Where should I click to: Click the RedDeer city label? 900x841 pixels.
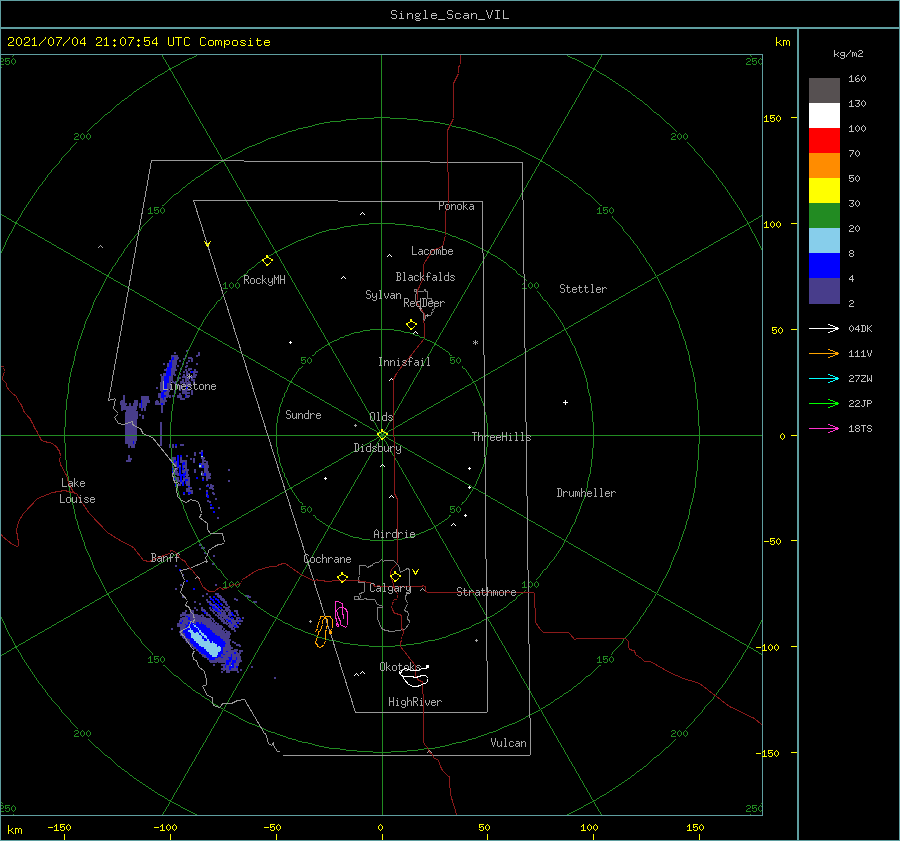pyautogui.click(x=424, y=303)
